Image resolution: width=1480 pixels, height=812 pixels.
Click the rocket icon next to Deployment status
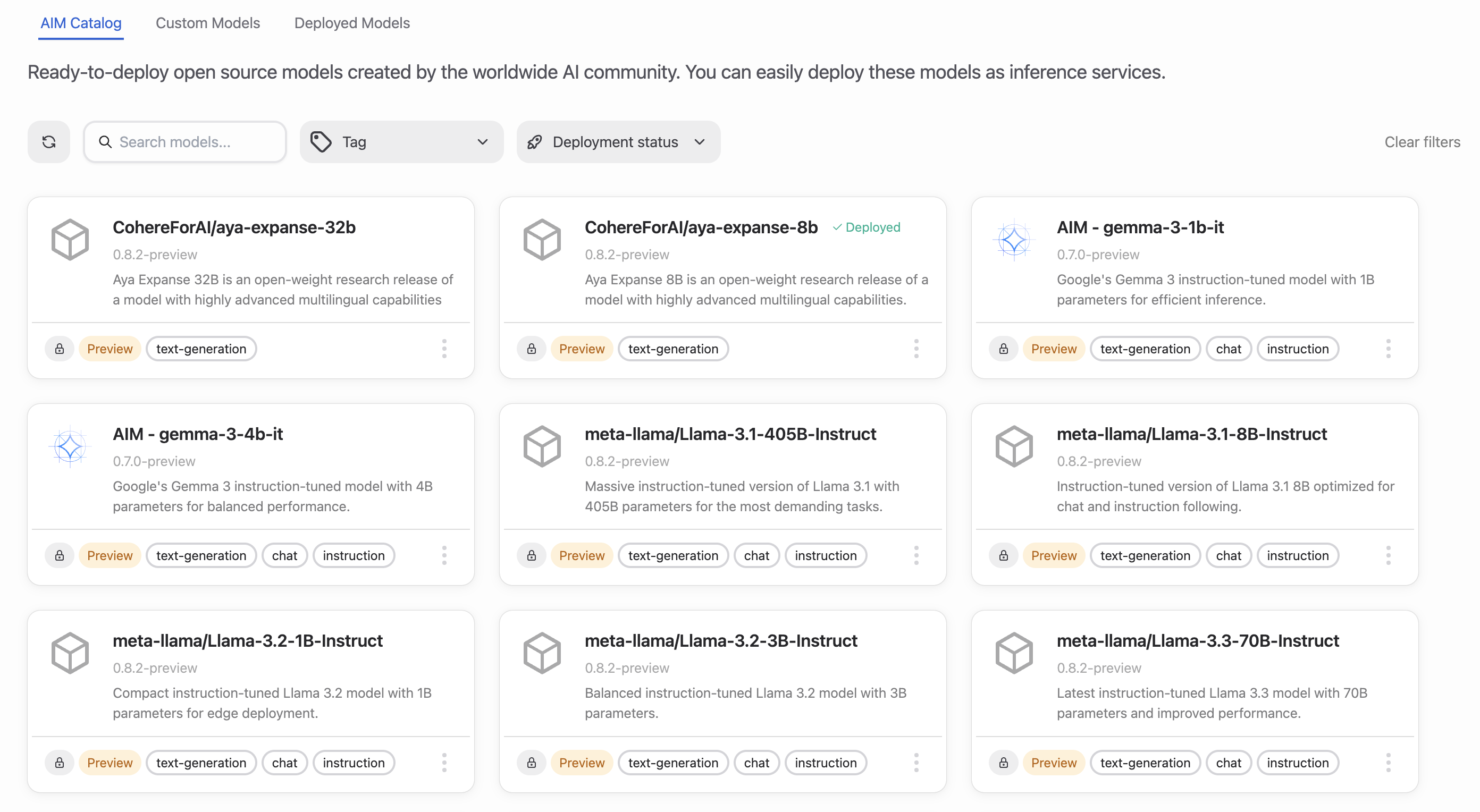coord(534,142)
